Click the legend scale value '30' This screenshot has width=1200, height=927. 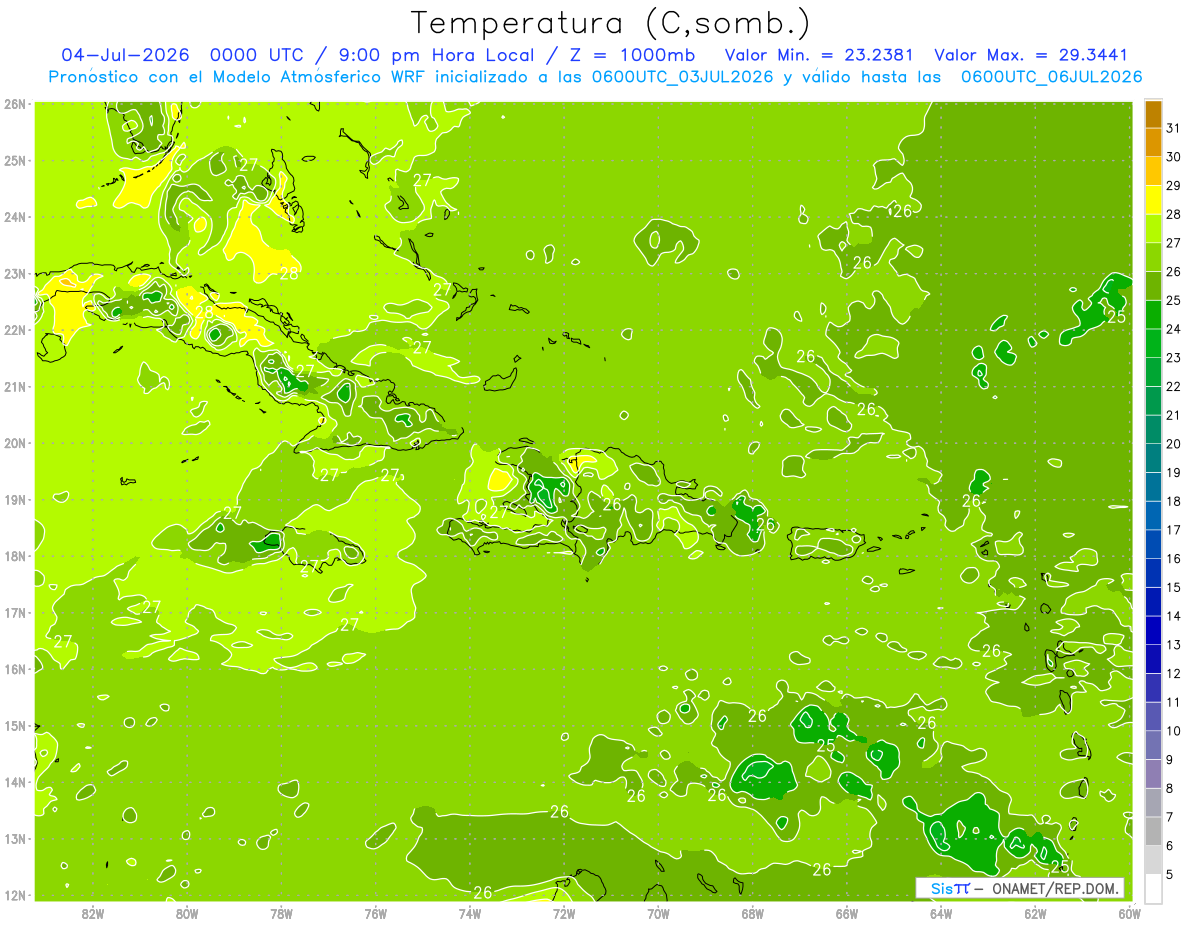tap(1174, 157)
